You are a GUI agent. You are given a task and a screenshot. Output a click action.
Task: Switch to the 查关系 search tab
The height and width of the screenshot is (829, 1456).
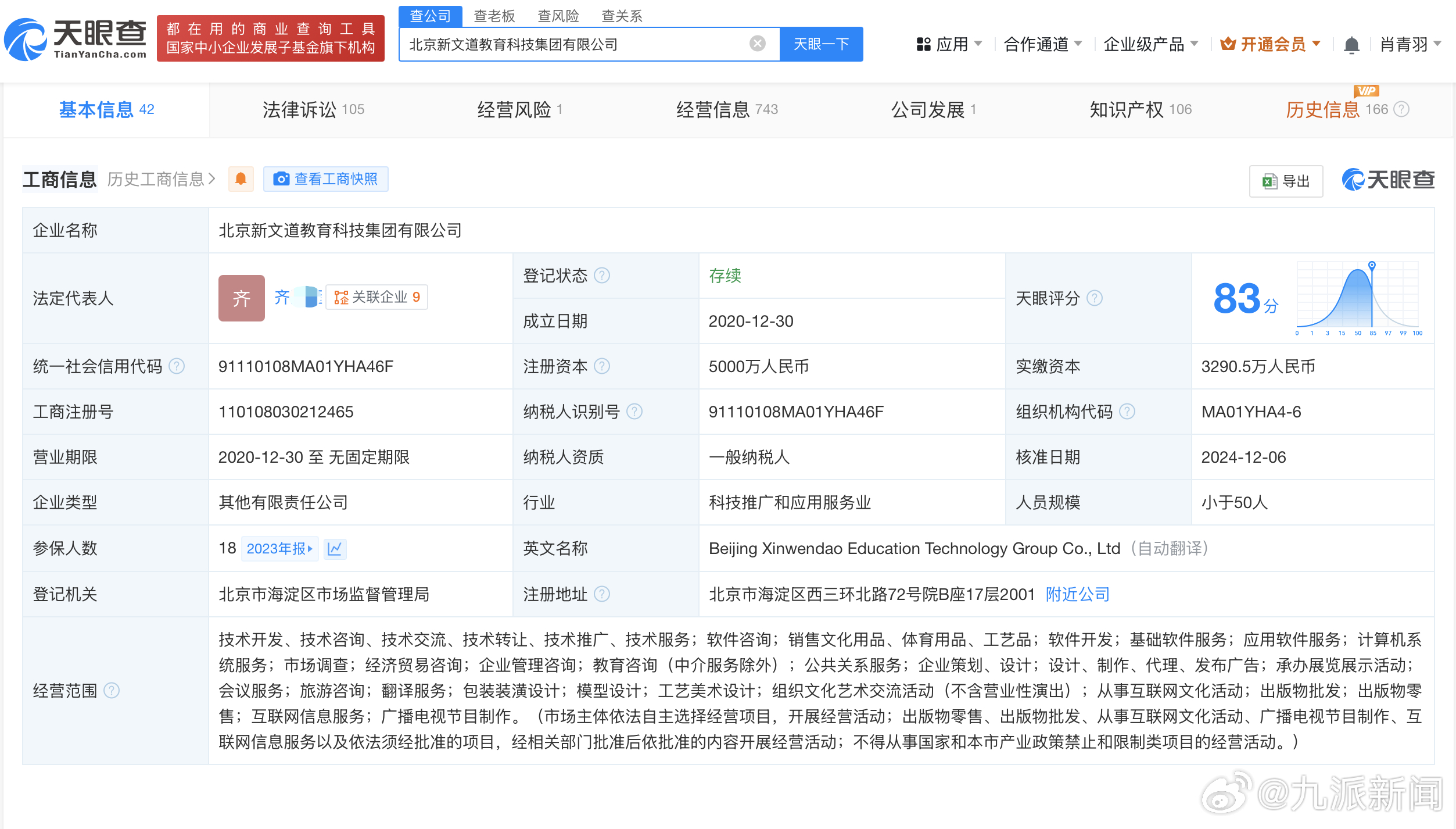click(622, 16)
